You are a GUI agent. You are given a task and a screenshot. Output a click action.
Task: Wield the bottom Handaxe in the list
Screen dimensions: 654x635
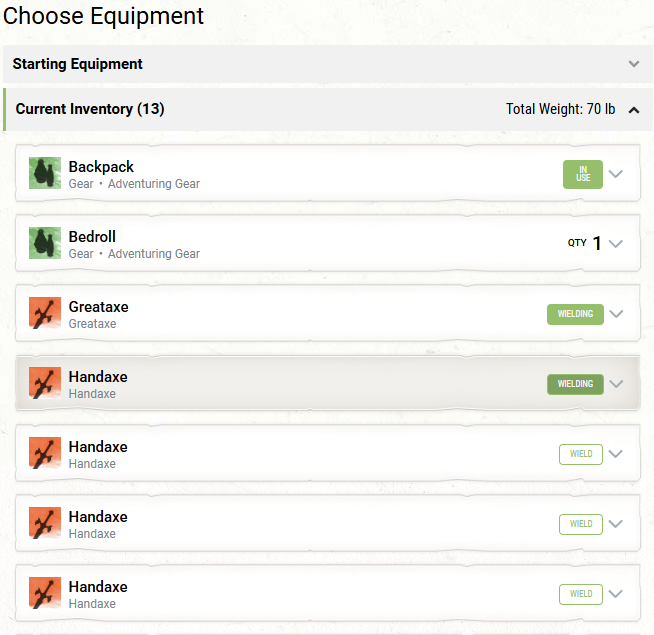click(x=581, y=594)
